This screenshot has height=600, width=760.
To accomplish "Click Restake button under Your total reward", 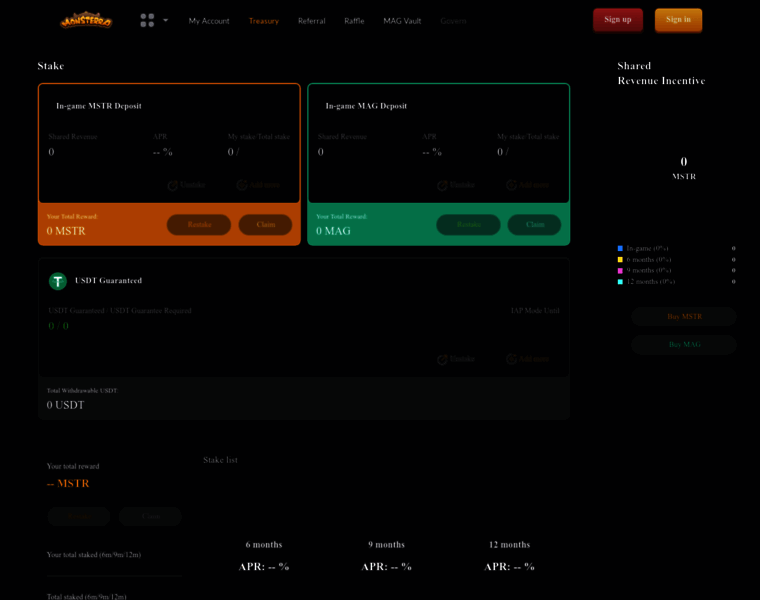I will point(79,517).
